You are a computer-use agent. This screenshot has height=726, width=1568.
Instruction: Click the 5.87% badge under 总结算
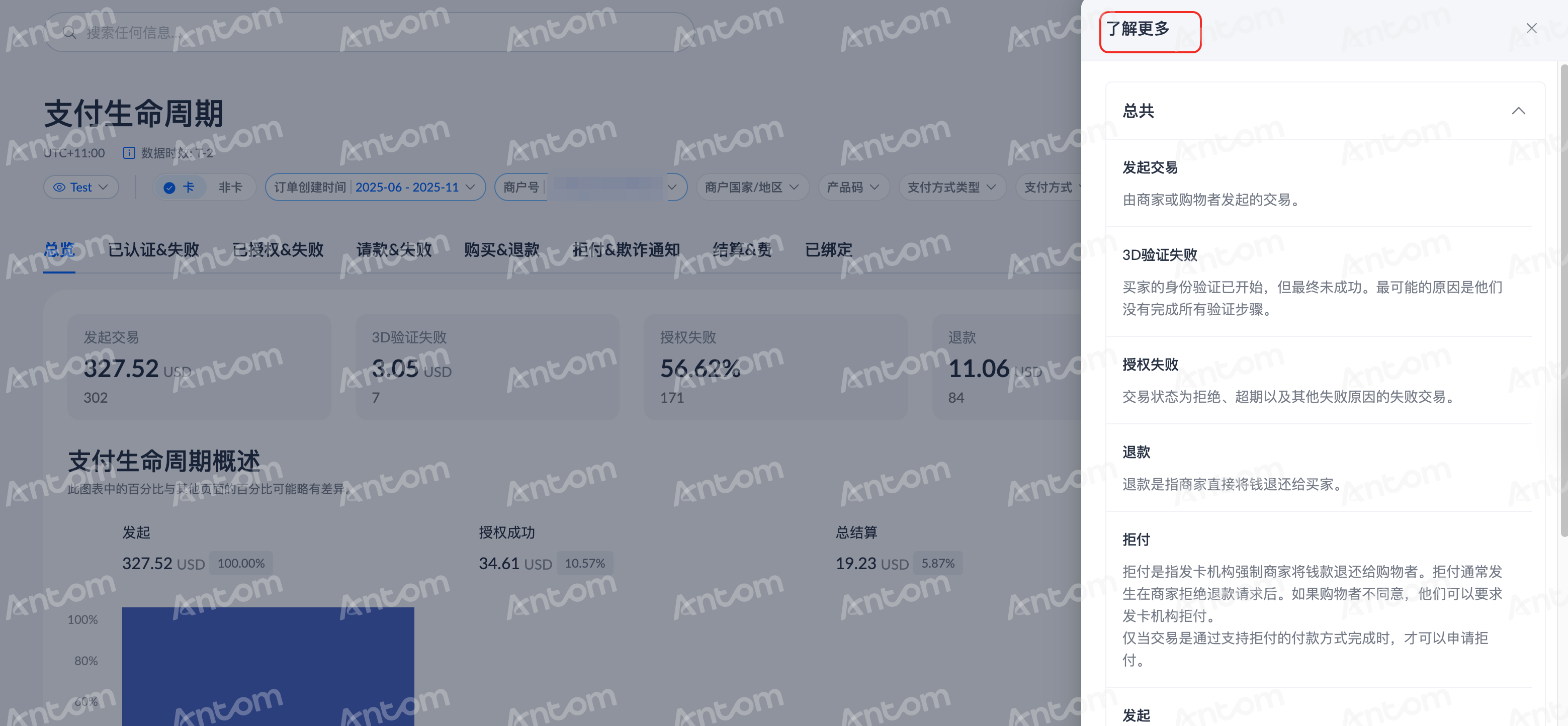[x=938, y=564]
